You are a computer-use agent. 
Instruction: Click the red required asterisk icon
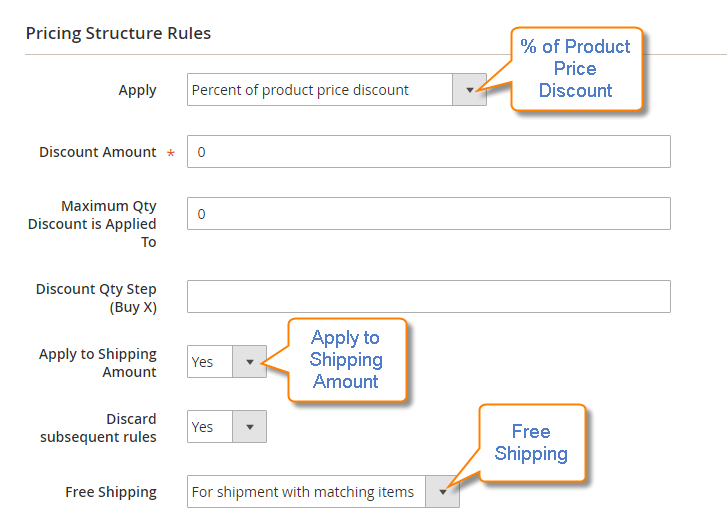point(170,154)
